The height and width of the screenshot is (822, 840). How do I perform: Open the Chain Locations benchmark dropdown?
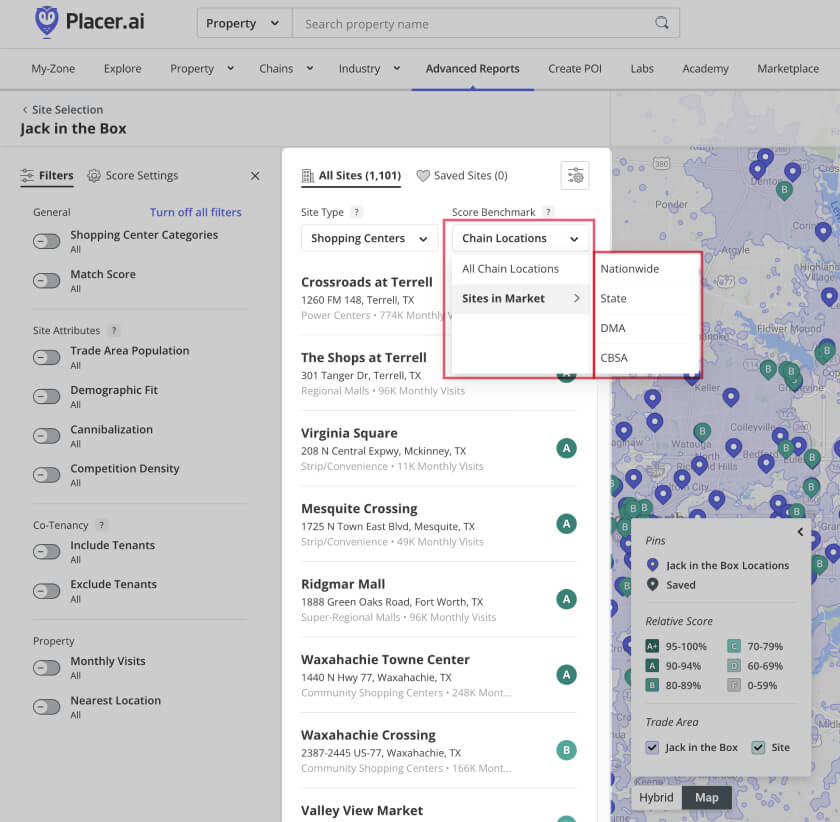(x=520, y=238)
